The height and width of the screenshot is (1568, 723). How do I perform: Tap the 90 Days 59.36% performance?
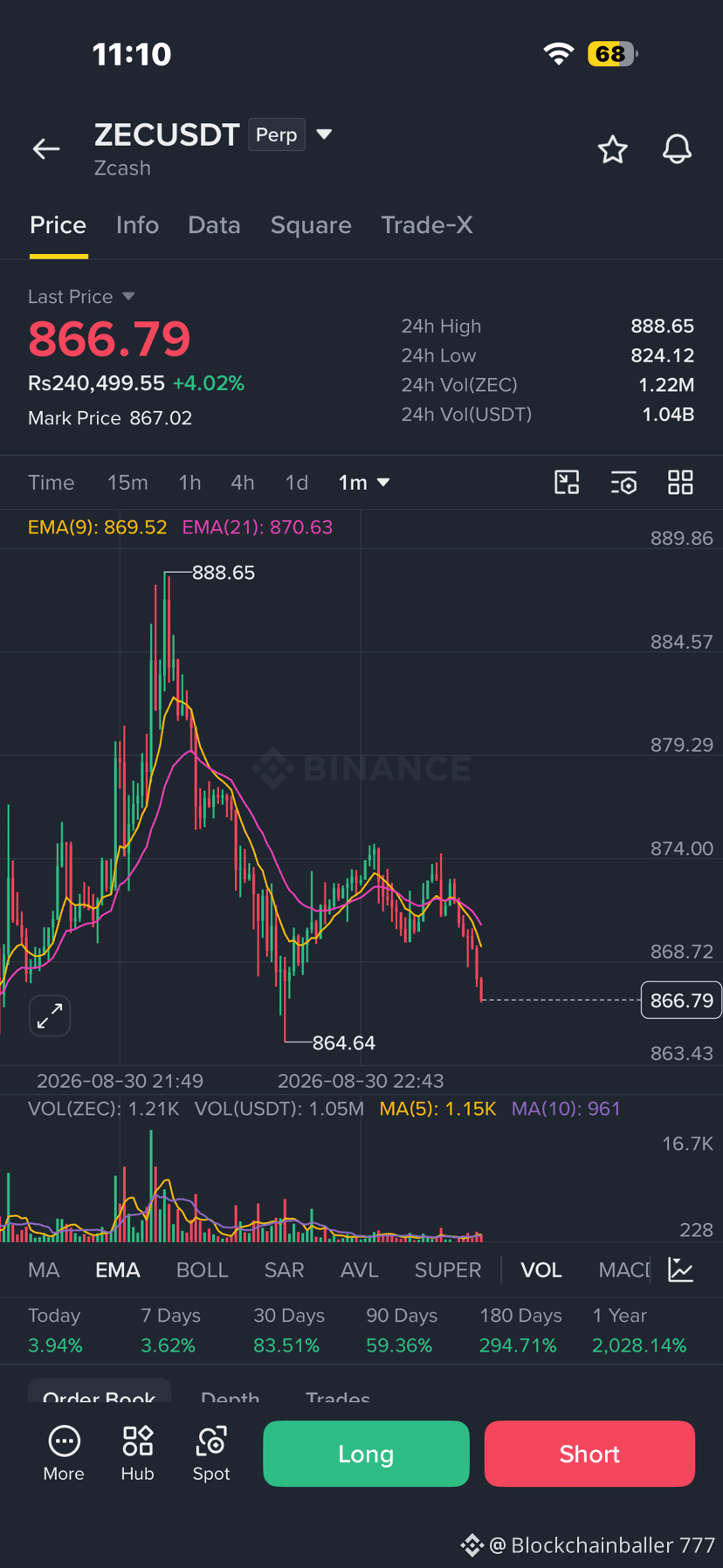[402, 1331]
